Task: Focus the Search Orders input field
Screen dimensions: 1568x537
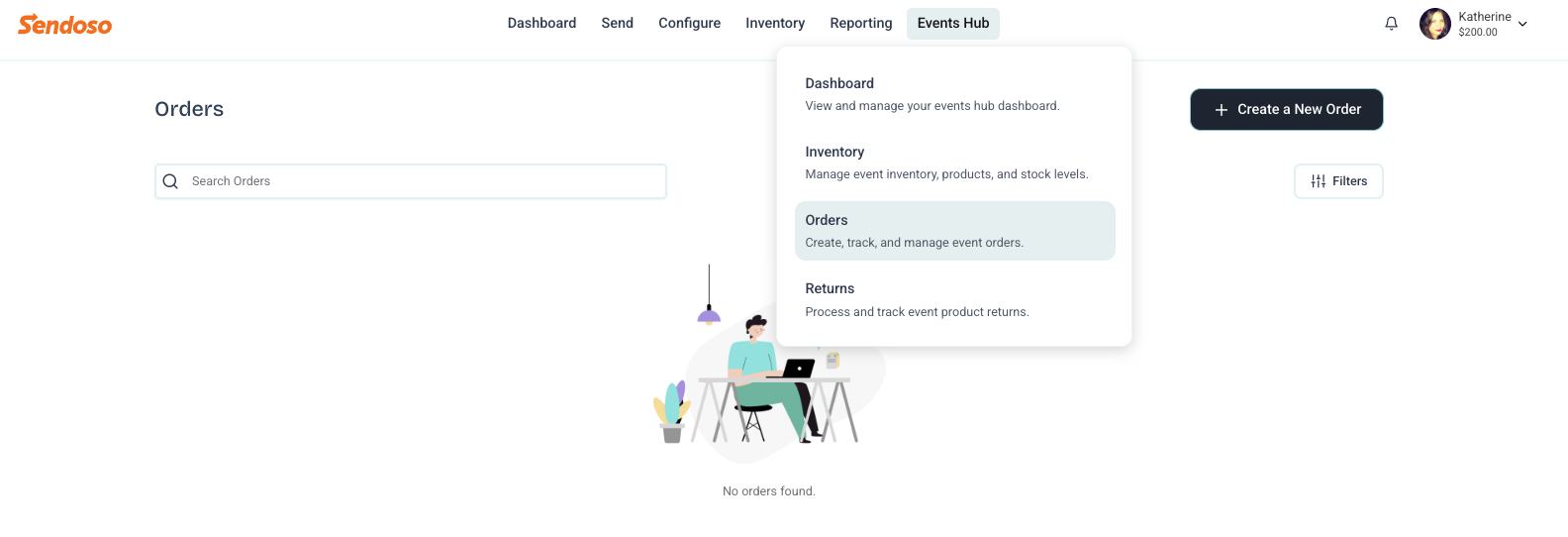Action: click(x=411, y=181)
